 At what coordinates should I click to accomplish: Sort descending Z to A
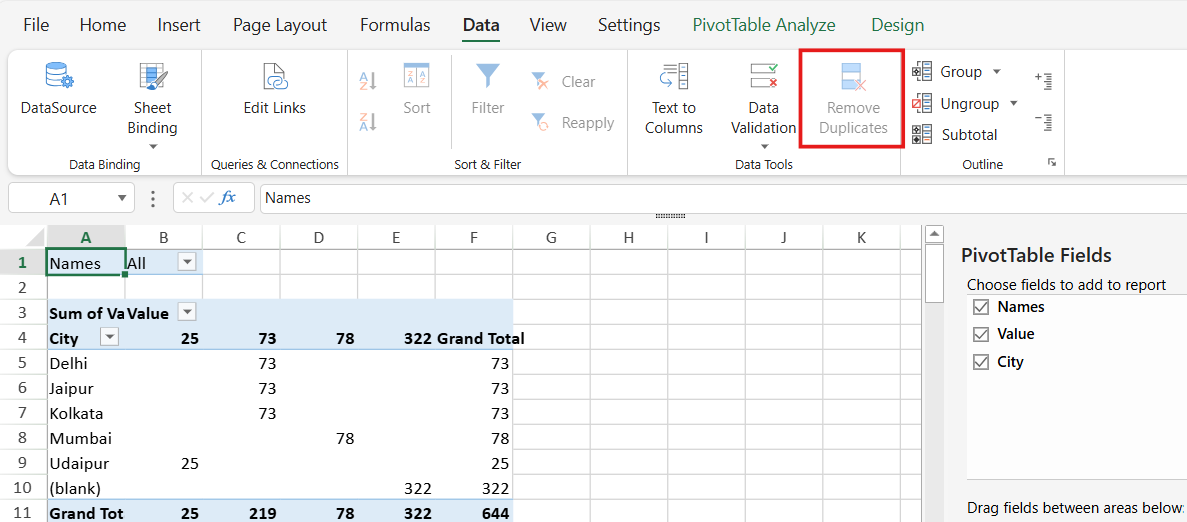[368, 122]
